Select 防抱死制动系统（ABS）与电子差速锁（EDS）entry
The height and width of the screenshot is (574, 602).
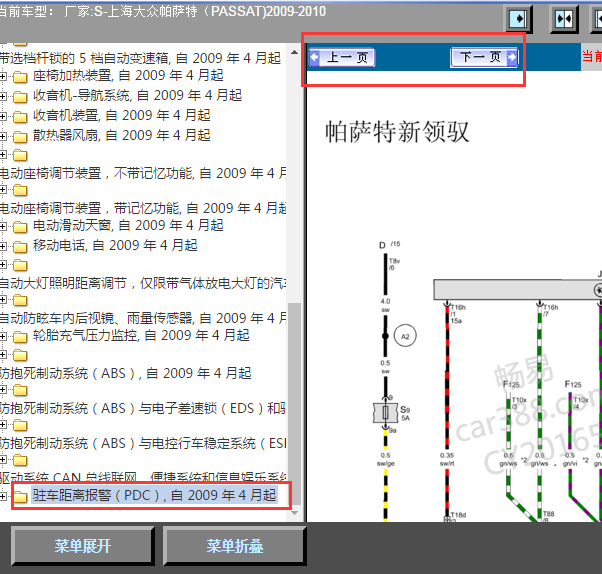pyautogui.click(x=143, y=408)
